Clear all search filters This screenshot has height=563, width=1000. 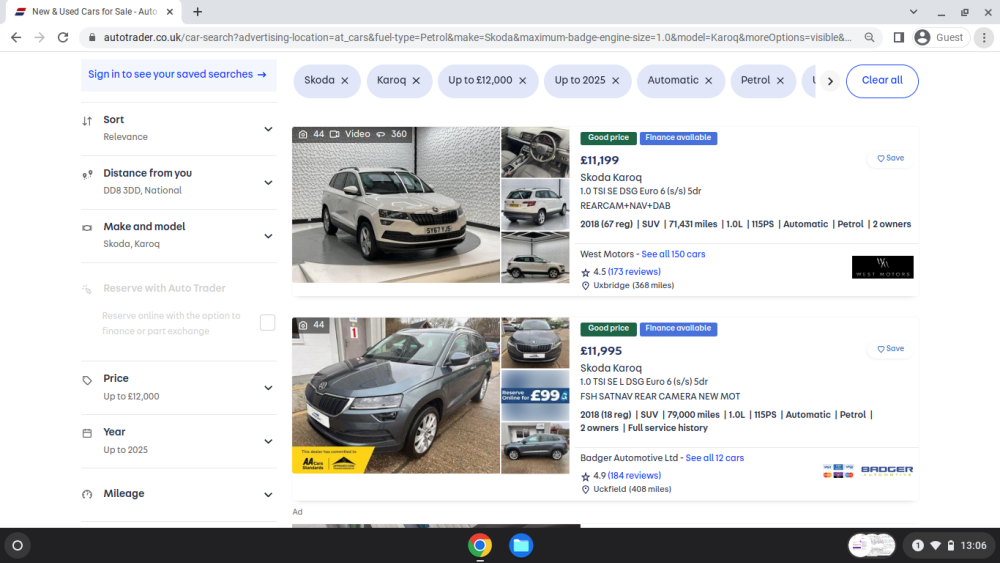tap(882, 80)
